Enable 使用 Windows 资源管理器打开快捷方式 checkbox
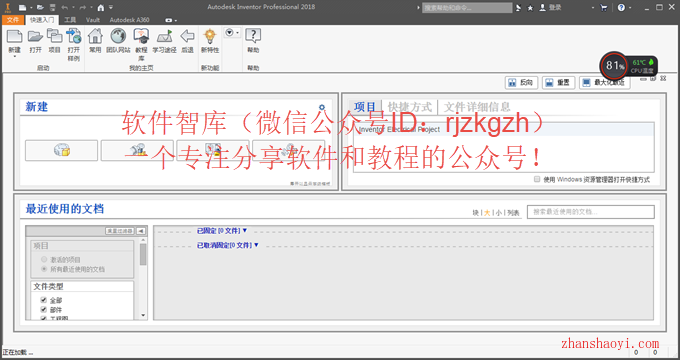 pyautogui.click(x=537, y=179)
